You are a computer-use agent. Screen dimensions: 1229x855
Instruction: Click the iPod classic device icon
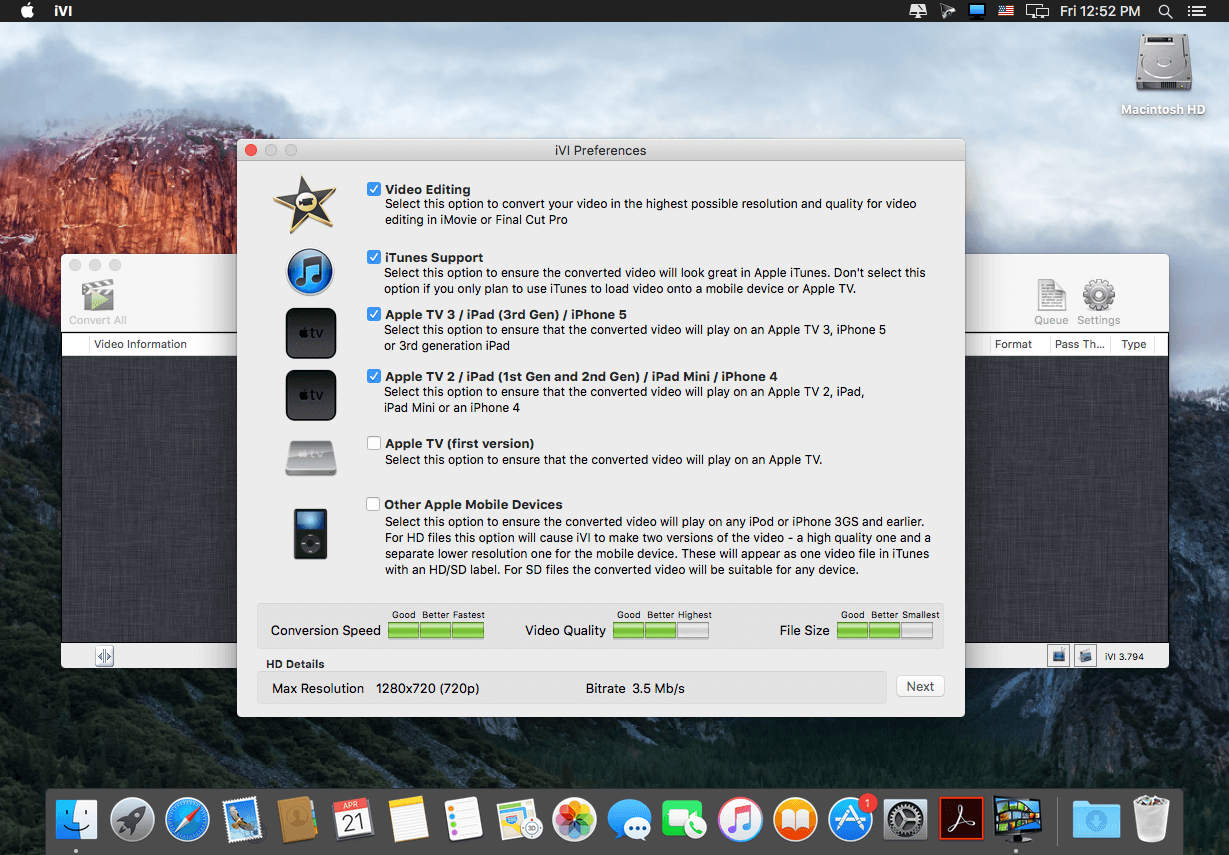(310, 533)
